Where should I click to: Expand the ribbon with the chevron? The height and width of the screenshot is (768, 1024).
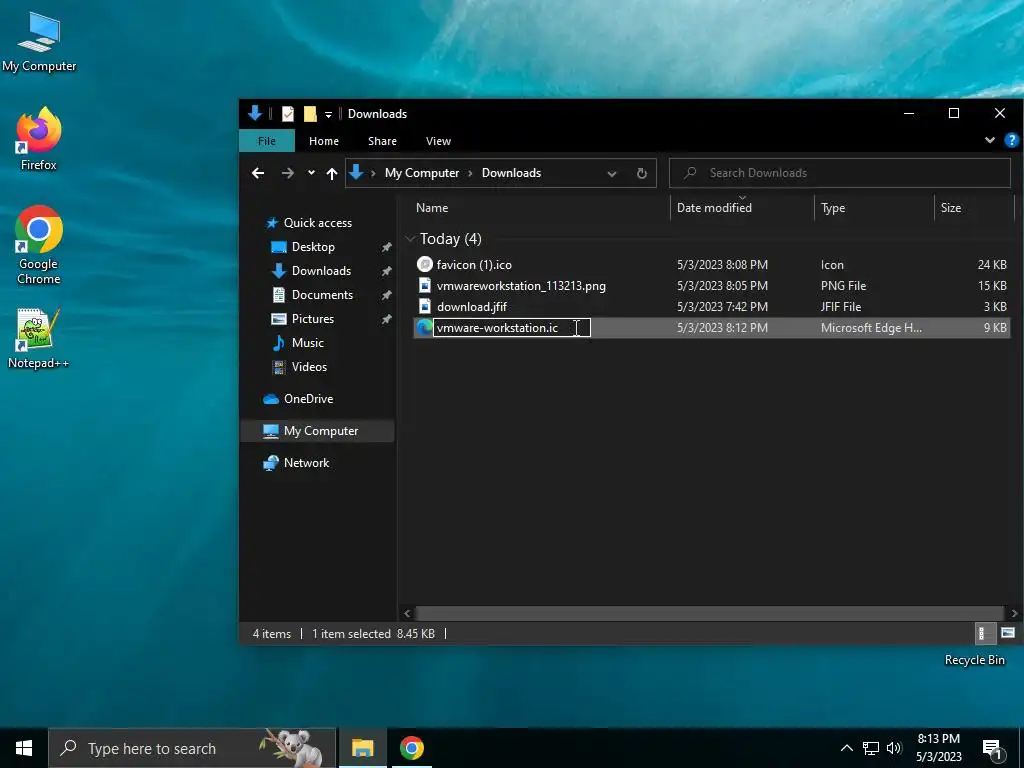989,140
